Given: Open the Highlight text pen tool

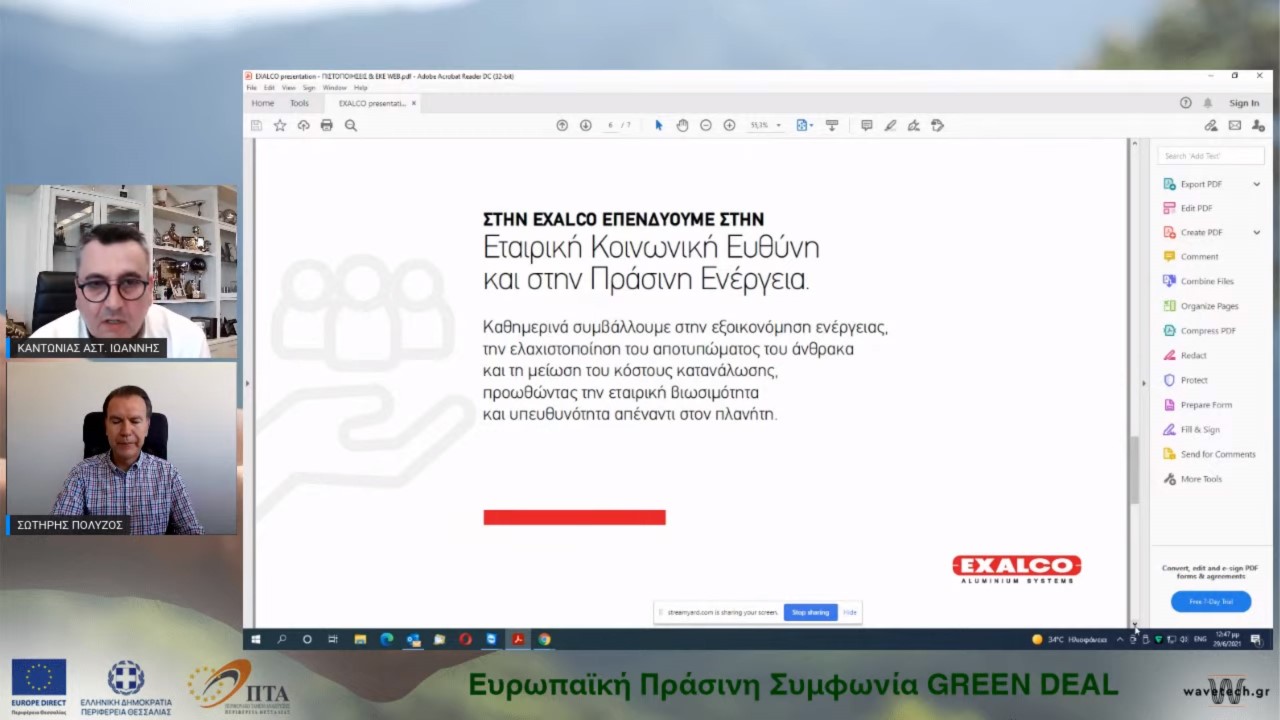Looking at the screenshot, I should pyautogui.click(x=890, y=125).
